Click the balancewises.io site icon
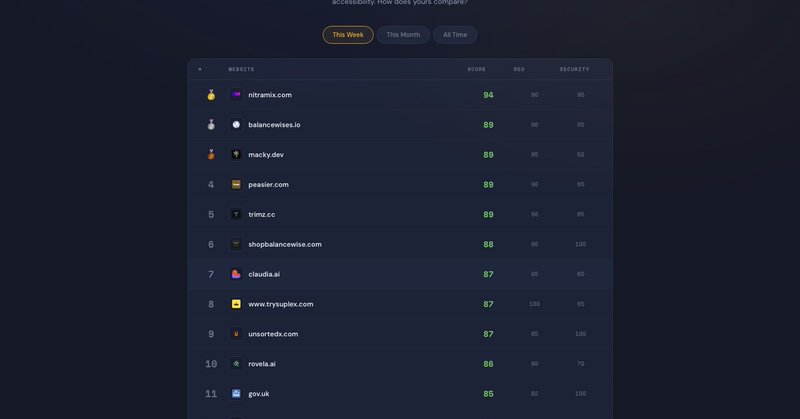 236,125
